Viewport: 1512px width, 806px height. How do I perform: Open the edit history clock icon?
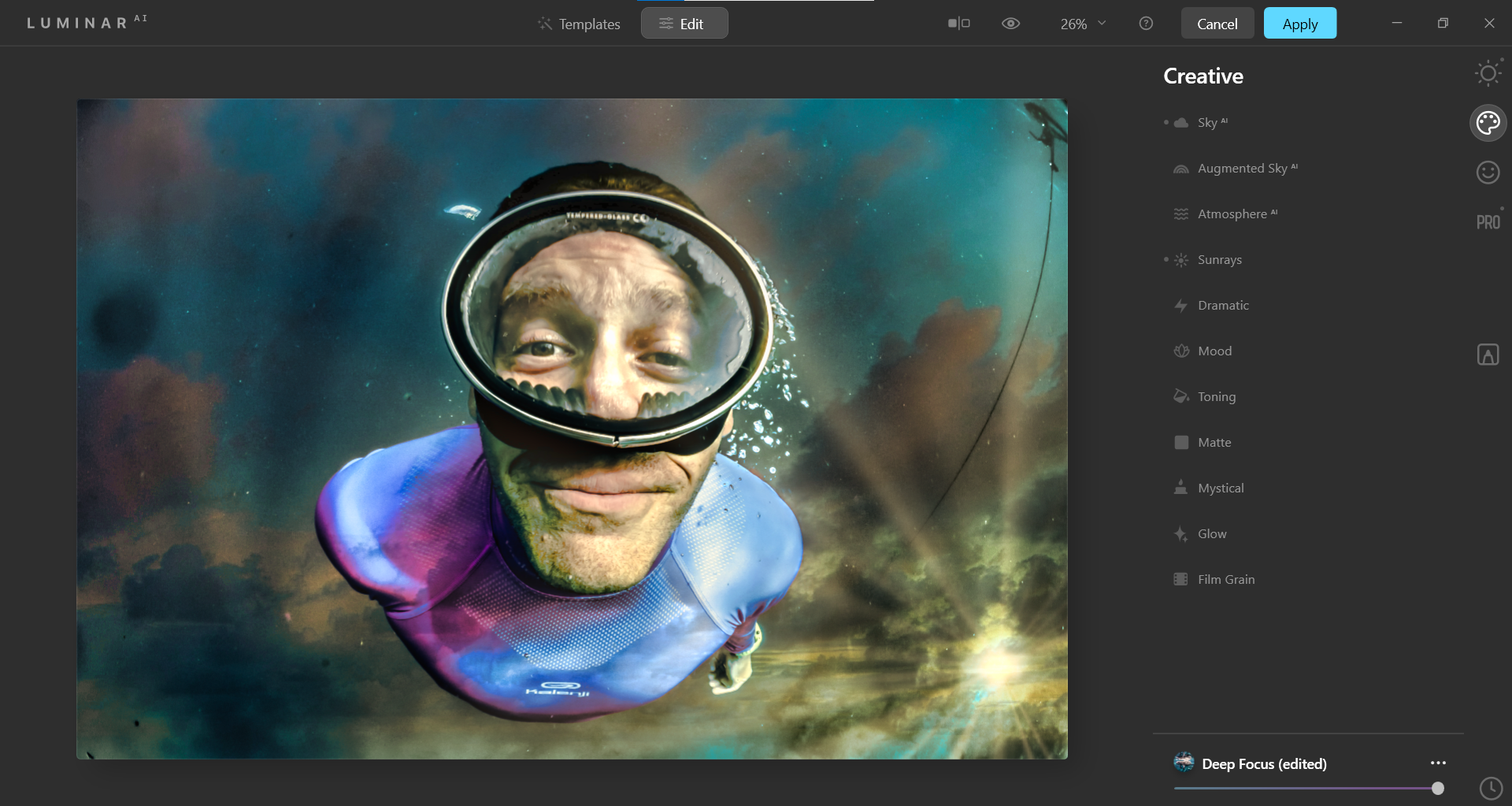[1490, 788]
